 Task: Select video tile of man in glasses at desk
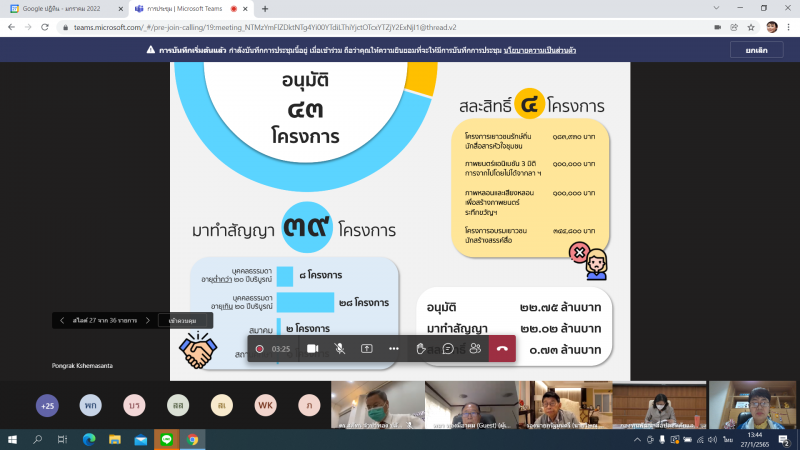coord(565,405)
